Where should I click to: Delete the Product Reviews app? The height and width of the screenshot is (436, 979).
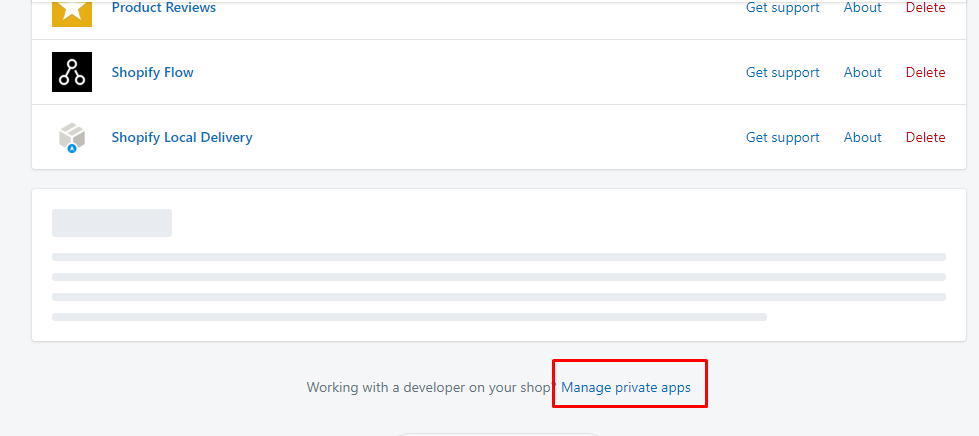tap(925, 7)
